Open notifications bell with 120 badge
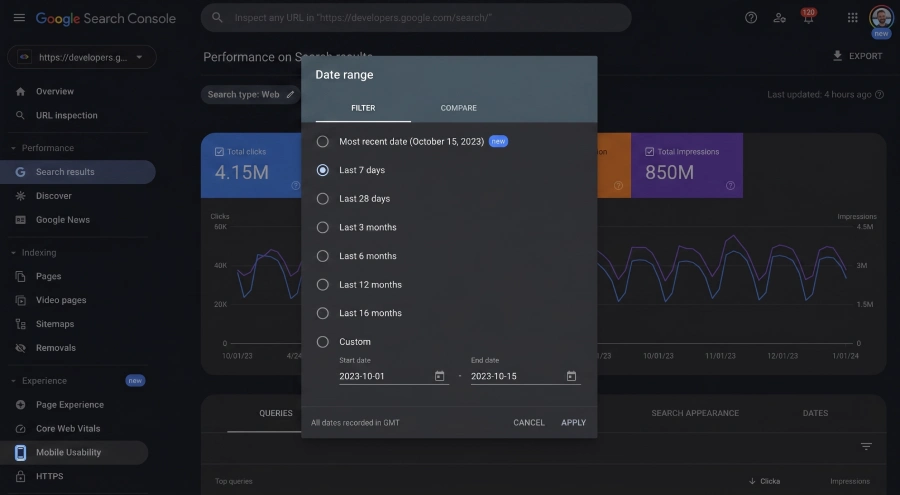The width and height of the screenshot is (900, 495). pyautogui.click(x=808, y=17)
